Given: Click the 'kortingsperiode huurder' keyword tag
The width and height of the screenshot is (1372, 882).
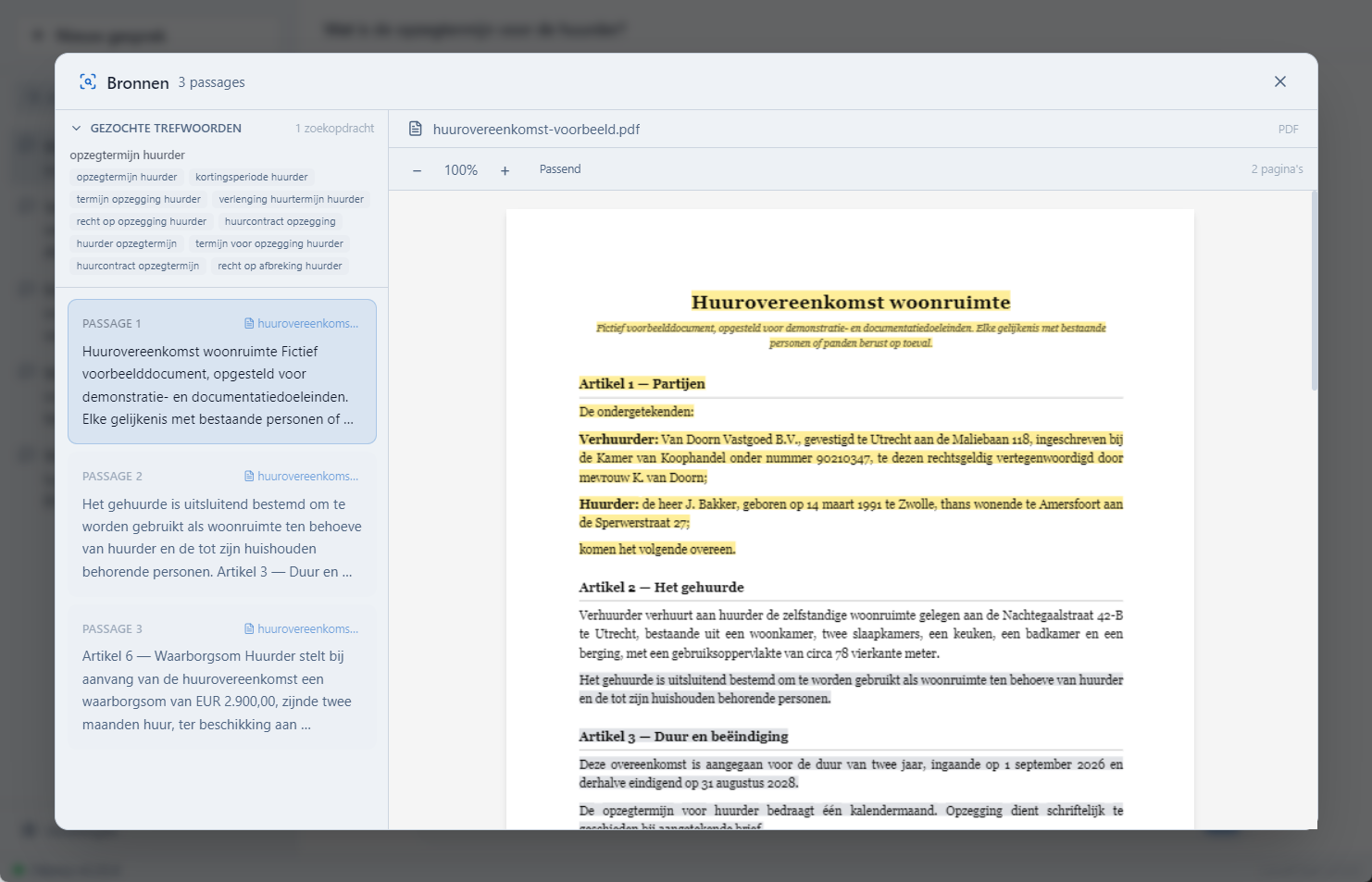Looking at the screenshot, I should (252, 177).
